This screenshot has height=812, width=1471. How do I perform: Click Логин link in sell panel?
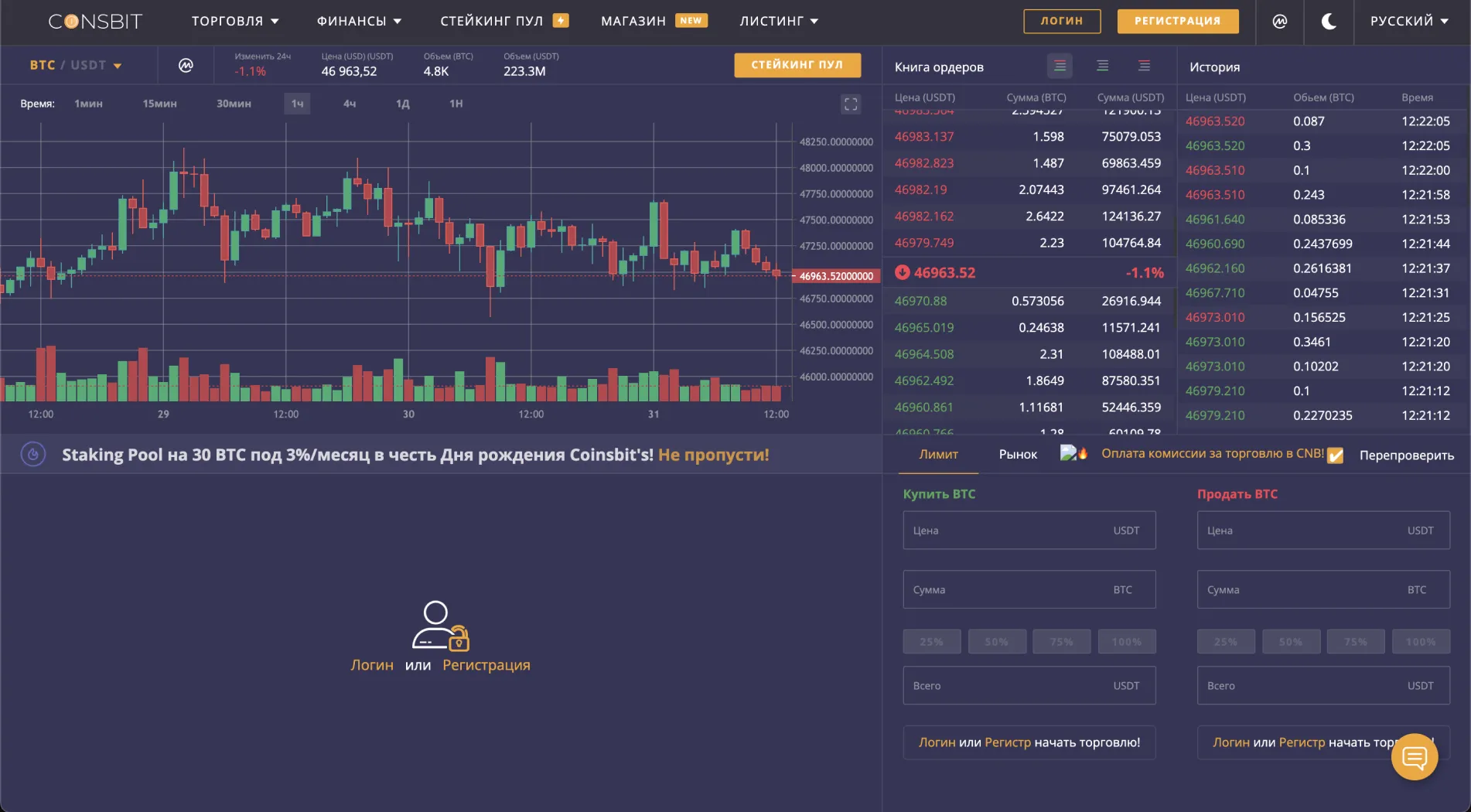click(x=1230, y=742)
